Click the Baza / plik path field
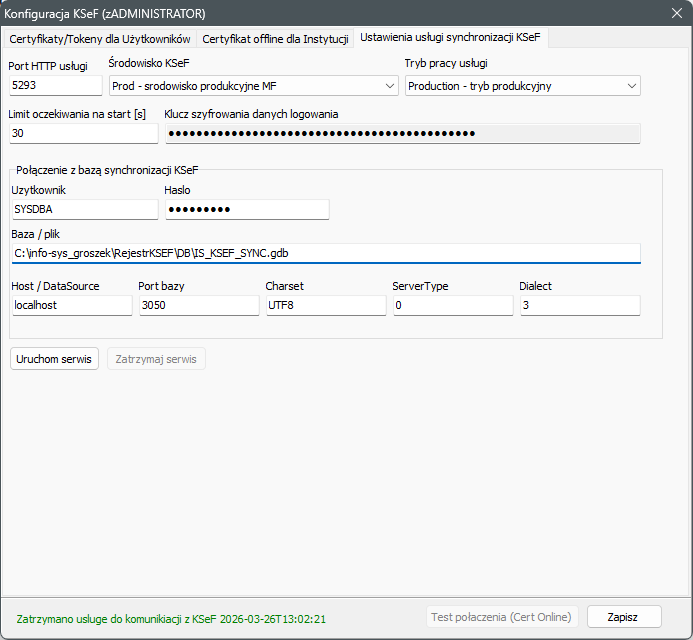This screenshot has width=693, height=640. [325, 254]
